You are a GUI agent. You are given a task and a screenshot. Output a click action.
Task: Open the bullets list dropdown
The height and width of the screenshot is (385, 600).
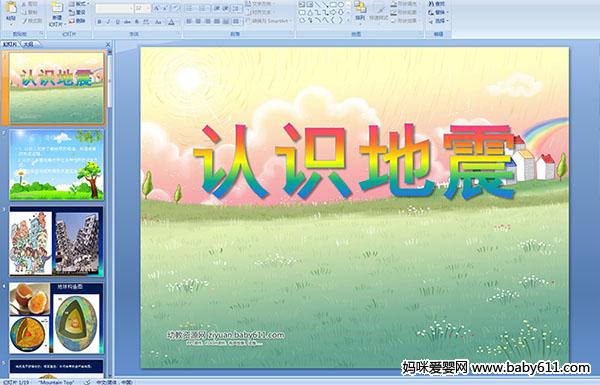tap(191, 8)
